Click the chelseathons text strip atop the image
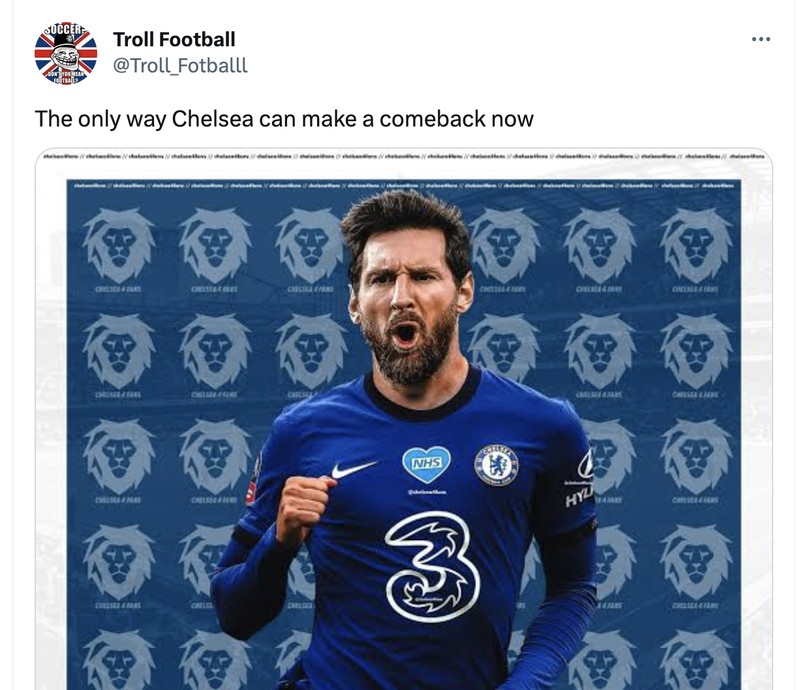 click(x=400, y=154)
